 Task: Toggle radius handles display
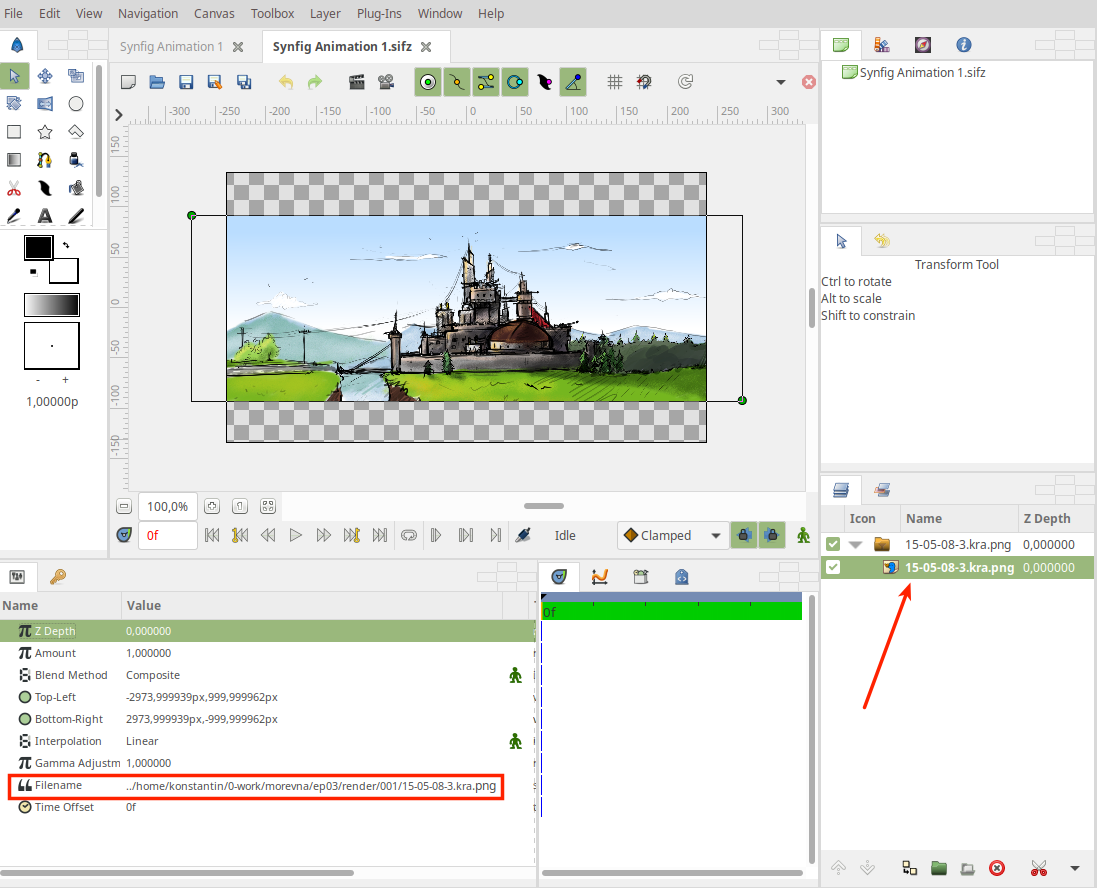click(x=515, y=82)
